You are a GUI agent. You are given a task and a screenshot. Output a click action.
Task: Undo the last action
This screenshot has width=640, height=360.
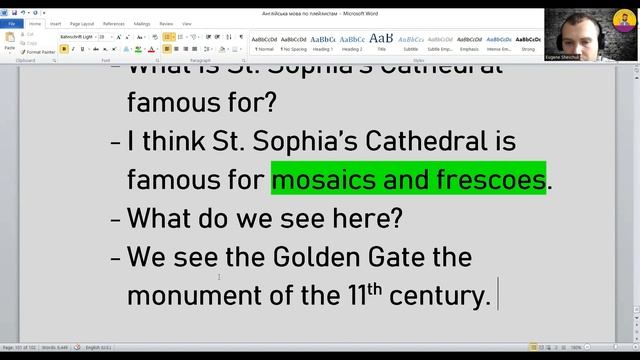point(23,13)
